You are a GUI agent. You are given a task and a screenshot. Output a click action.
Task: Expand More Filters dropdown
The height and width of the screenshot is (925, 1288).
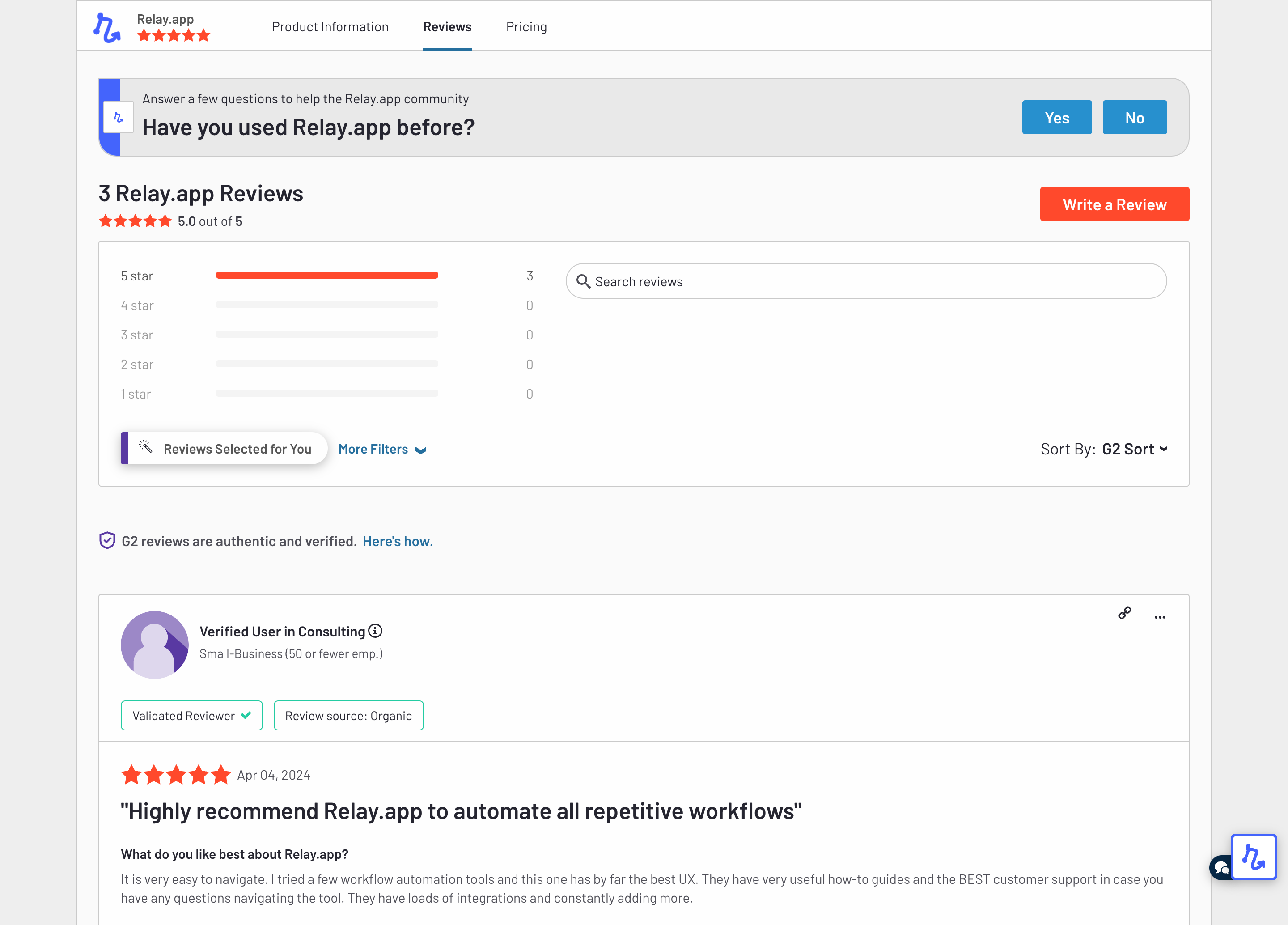coord(382,449)
